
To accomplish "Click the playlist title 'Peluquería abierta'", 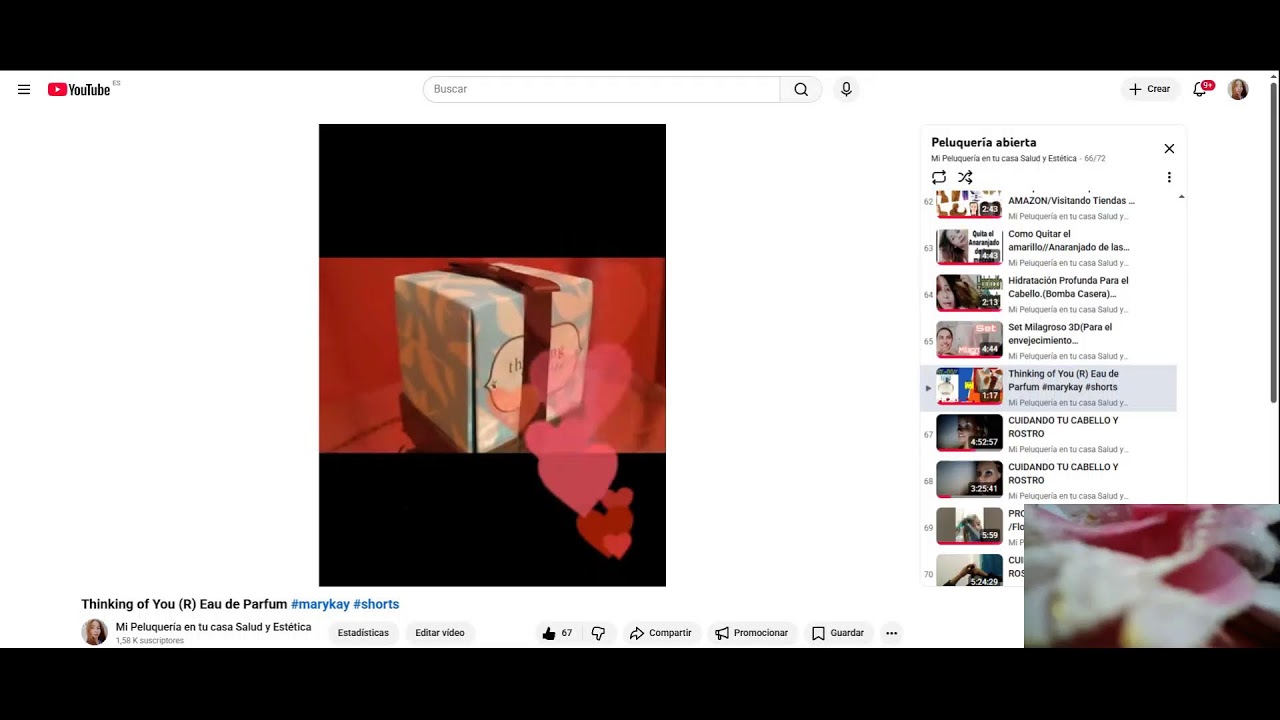I will pos(983,142).
